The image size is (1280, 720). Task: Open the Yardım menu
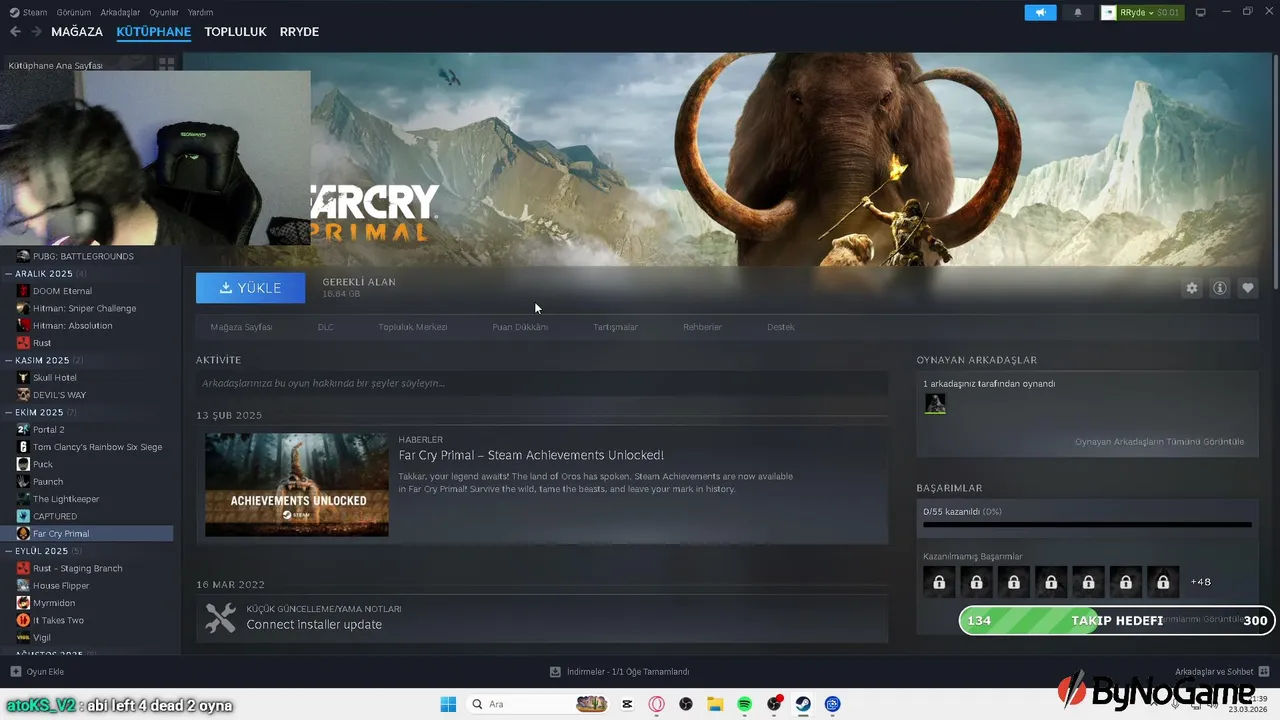pos(200,12)
